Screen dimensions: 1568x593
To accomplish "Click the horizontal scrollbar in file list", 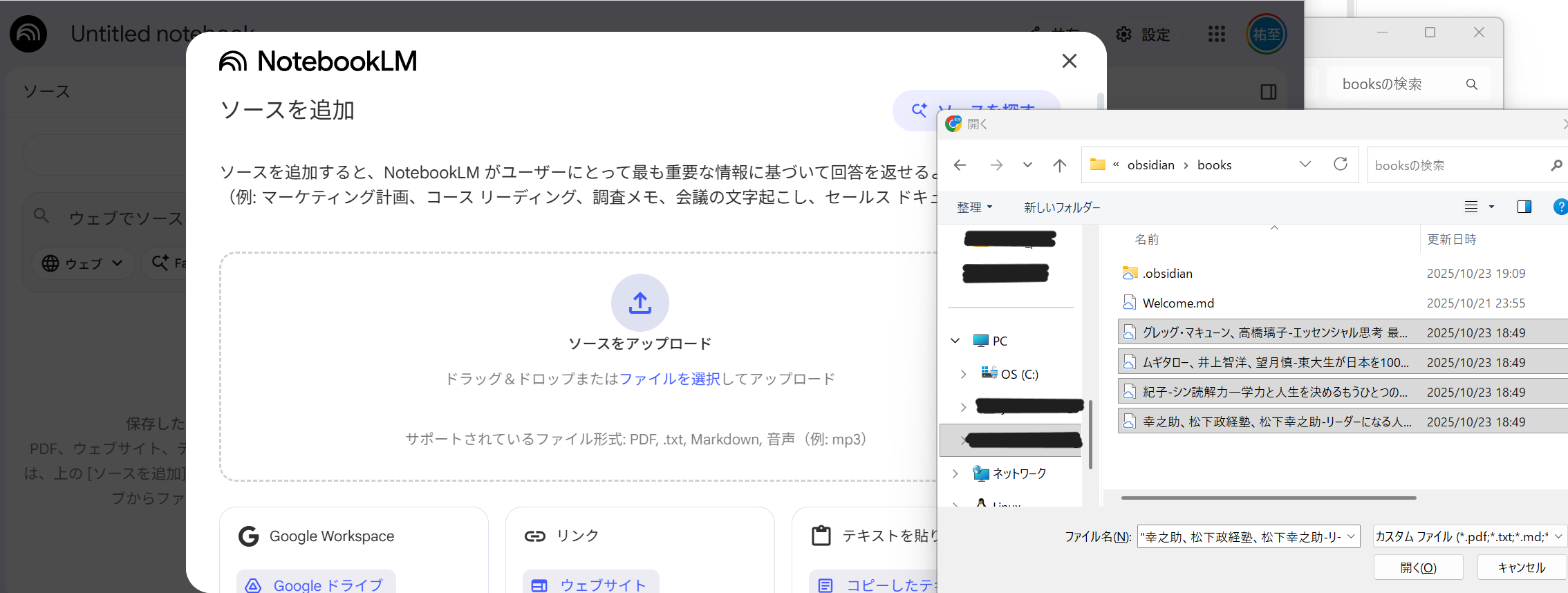I will click(1268, 498).
